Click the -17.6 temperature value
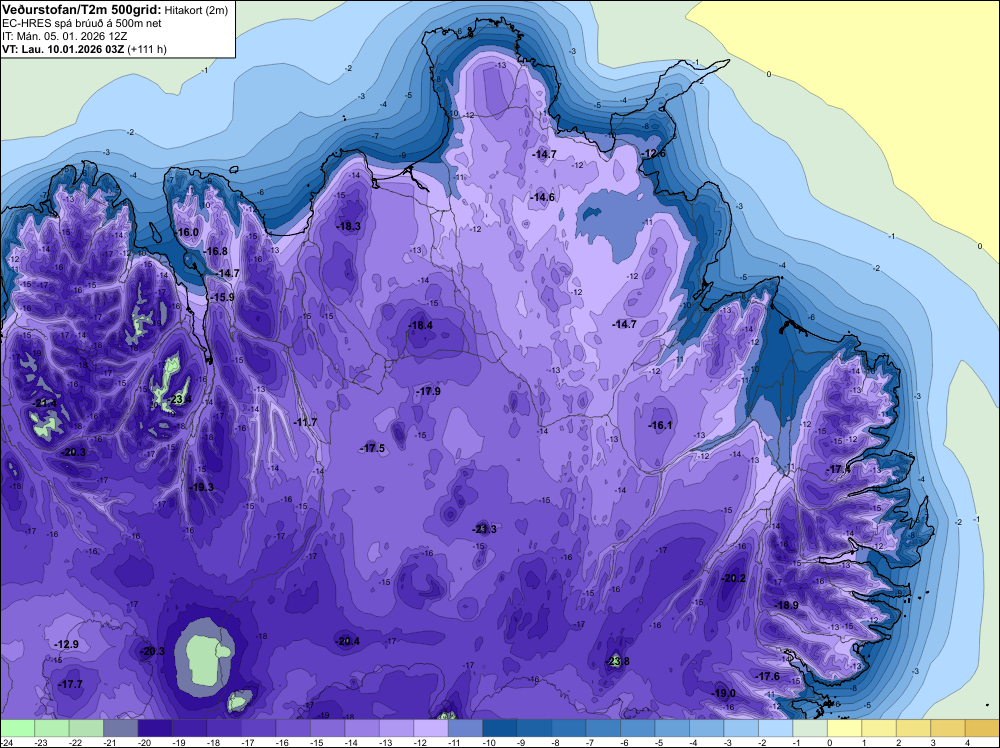 (768, 676)
